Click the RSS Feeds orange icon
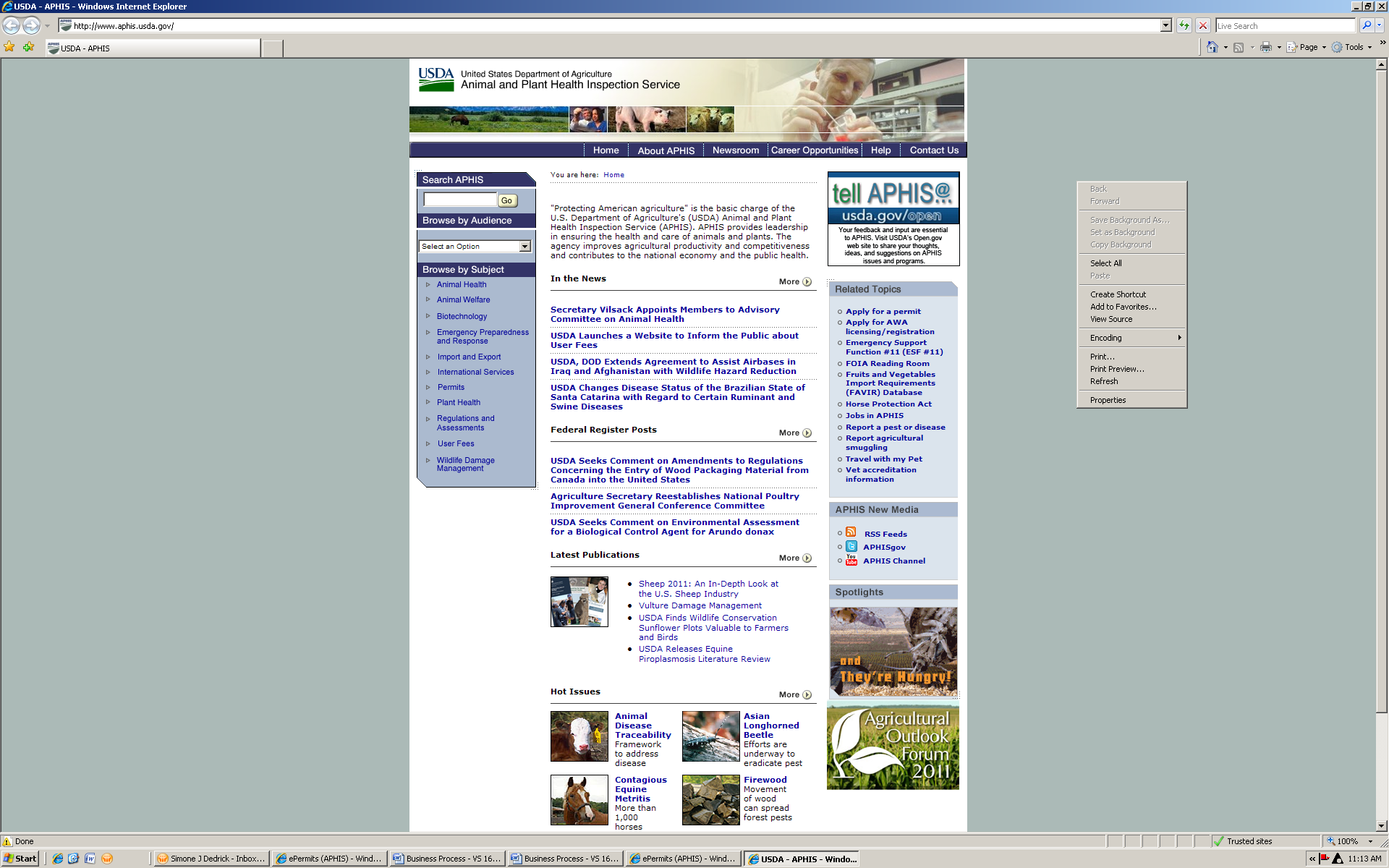Viewport: 1389px width, 868px height. (x=851, y=532)
